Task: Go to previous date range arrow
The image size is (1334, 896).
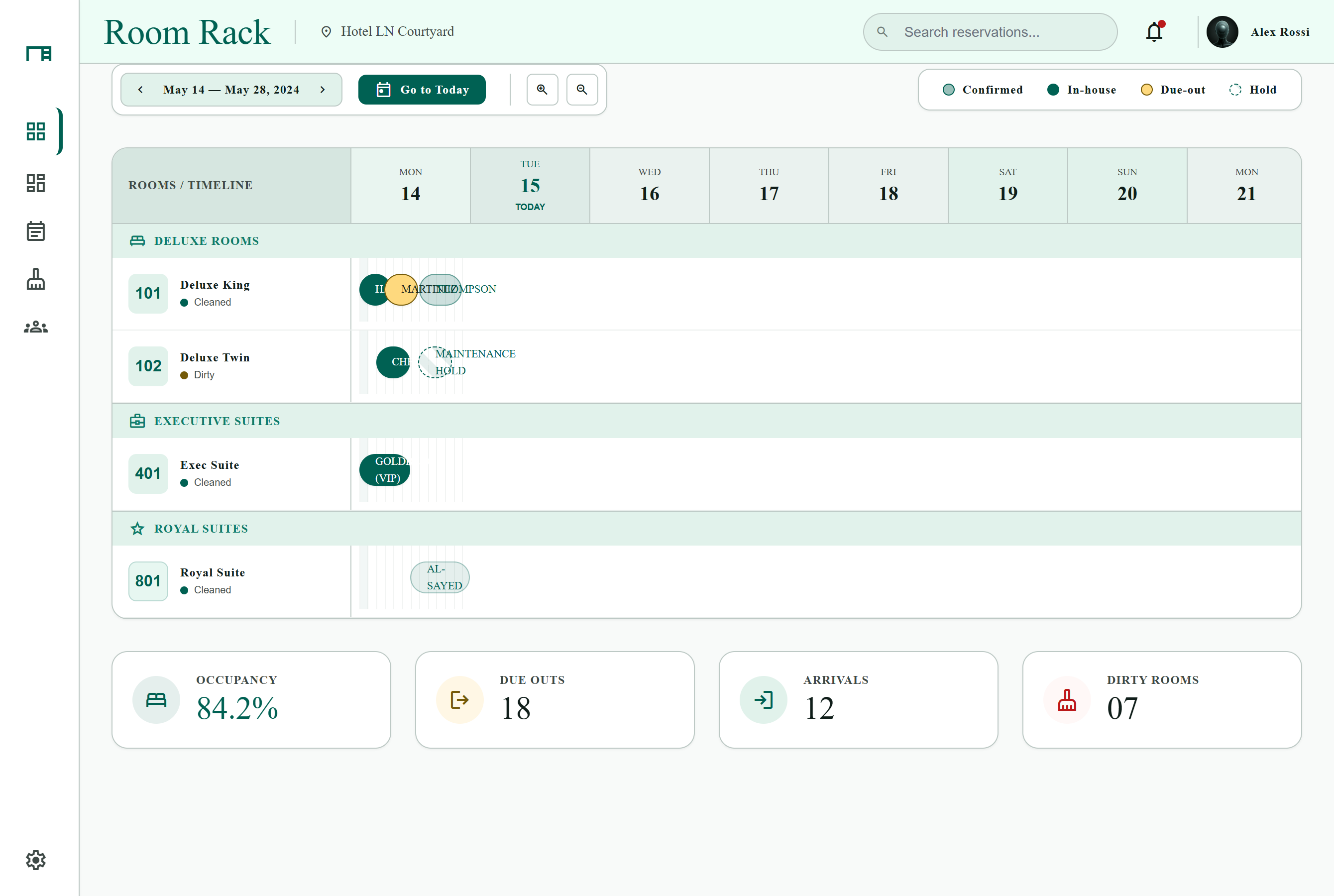Action: [x=140, y=90]
